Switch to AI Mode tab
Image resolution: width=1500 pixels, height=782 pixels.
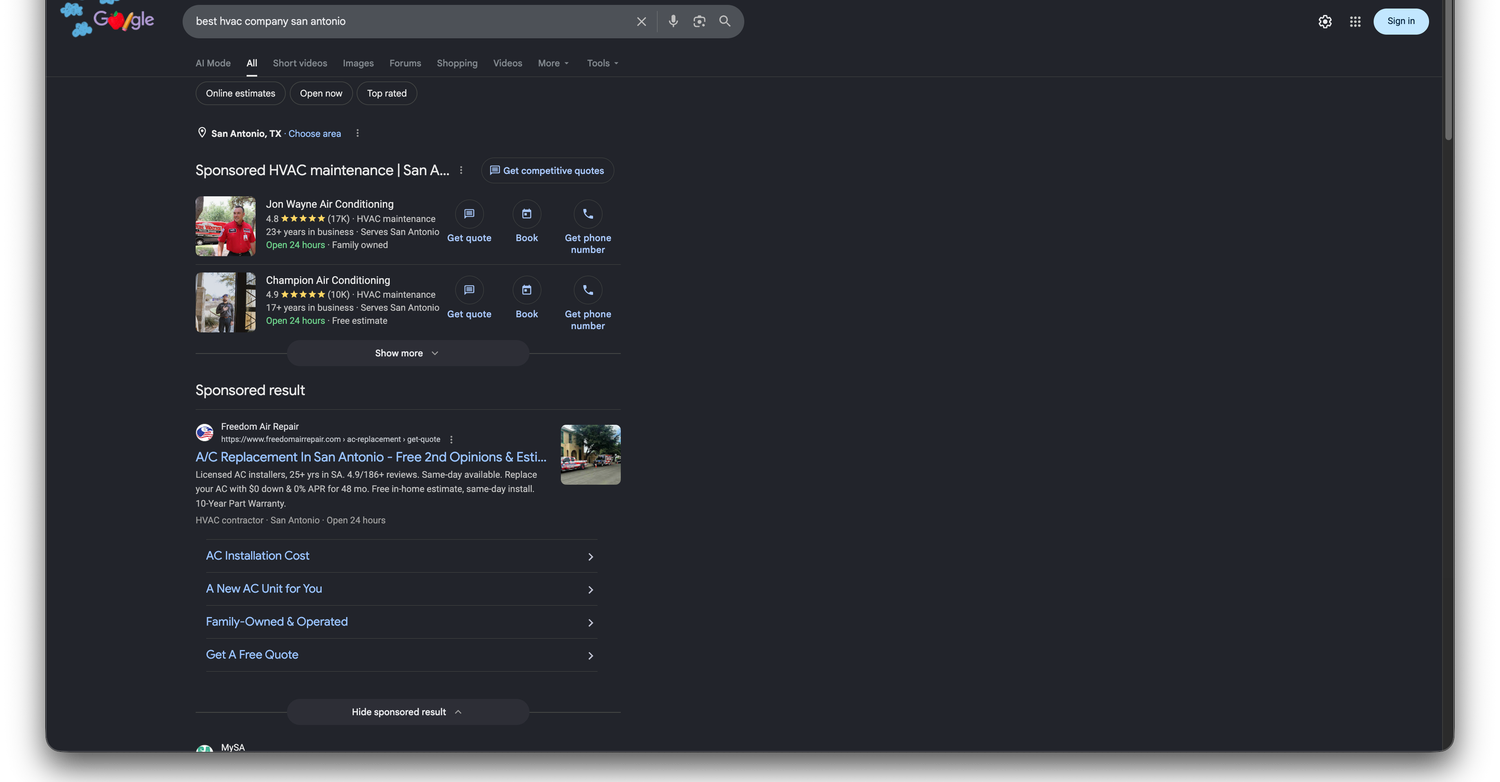(x=213, y=63)
